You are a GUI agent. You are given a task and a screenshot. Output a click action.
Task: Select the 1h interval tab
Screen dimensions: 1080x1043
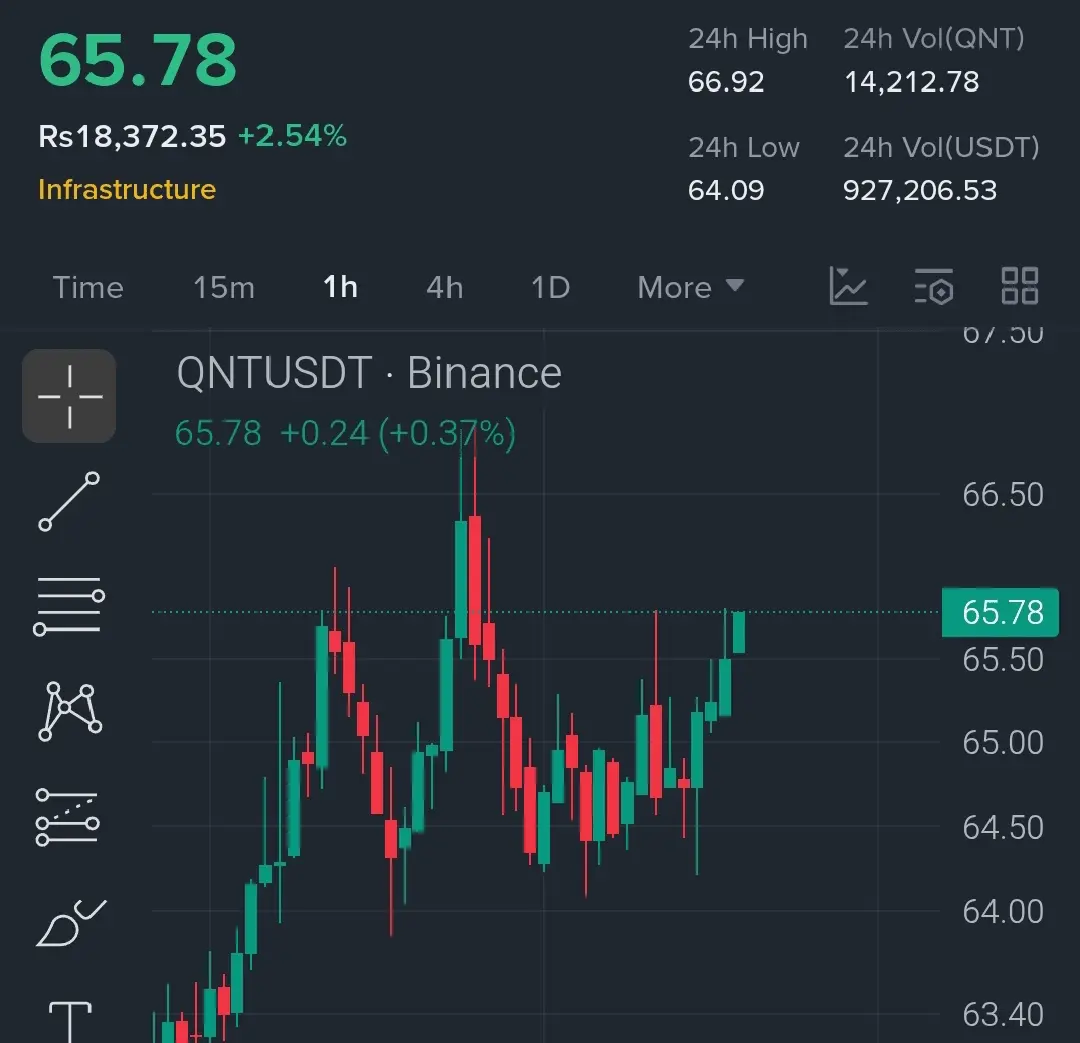pyautogui.click(x=340, y=287)
